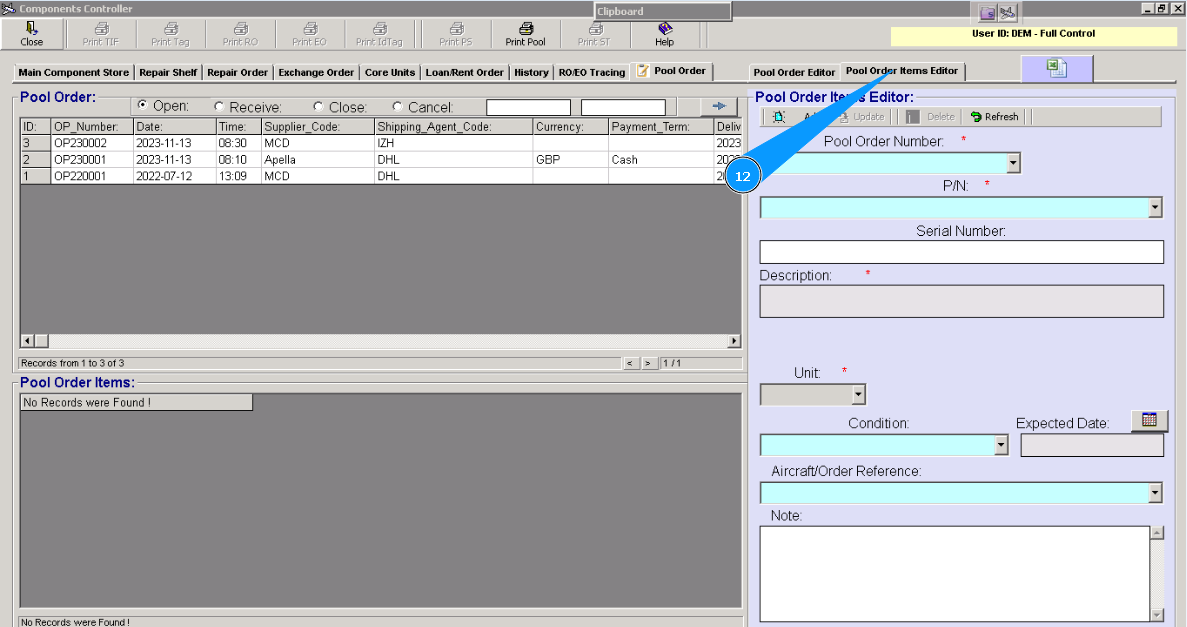Refresh the Pool Order Items Editor
Screen dimensions: 1187x627
(x=995, y=117)
